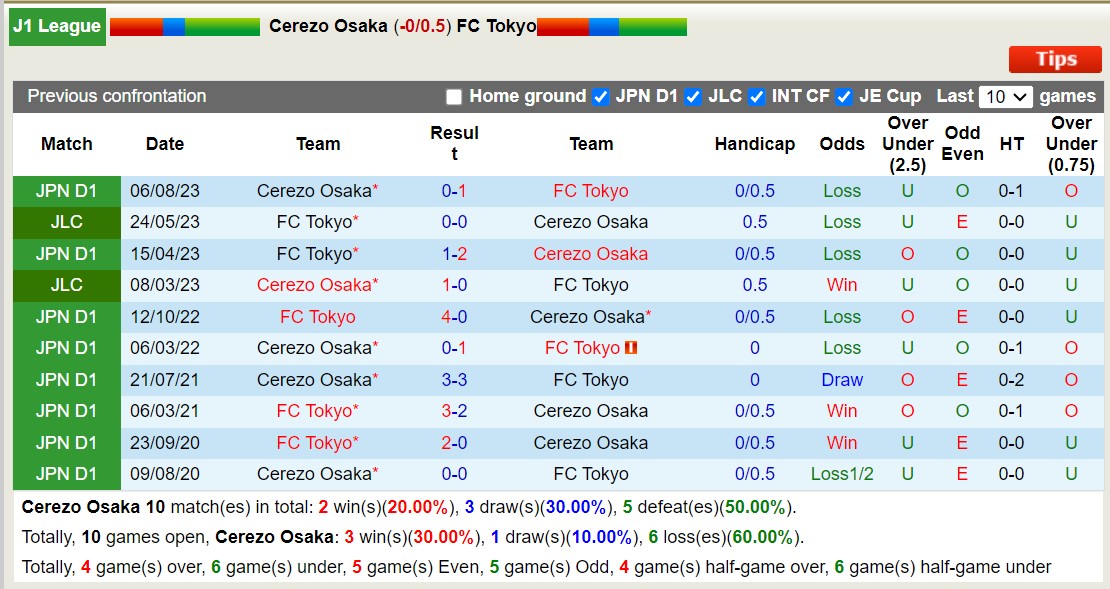Select the JPN D1 badge on the first row
The width and height of the screenshot is (1110, 589).
66,190
